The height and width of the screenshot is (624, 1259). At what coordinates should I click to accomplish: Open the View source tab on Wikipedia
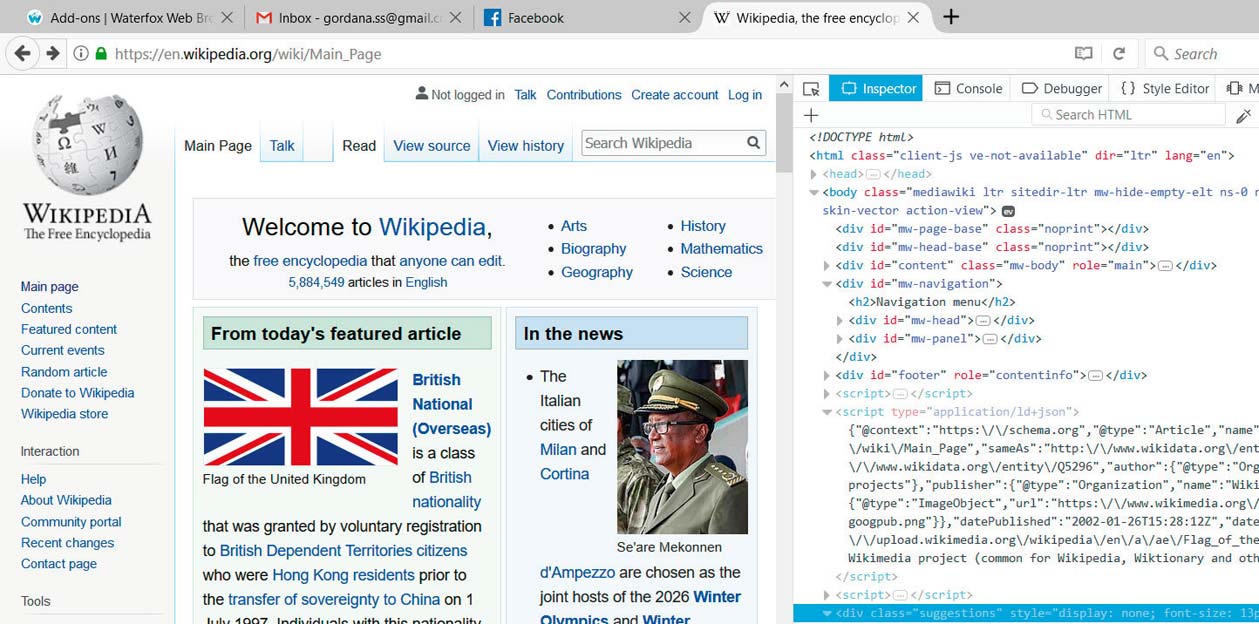(432, 145)
